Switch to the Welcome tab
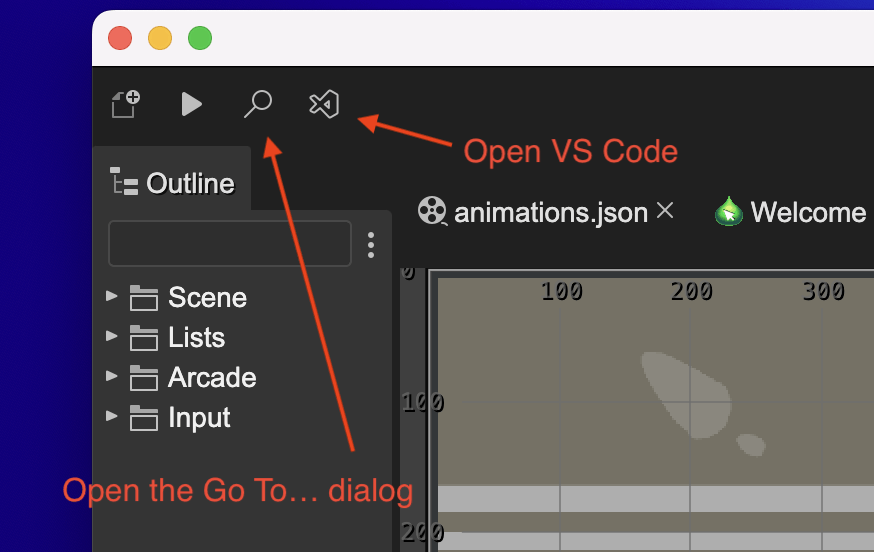This screenshot has height=552, width=874. point(808,212)
